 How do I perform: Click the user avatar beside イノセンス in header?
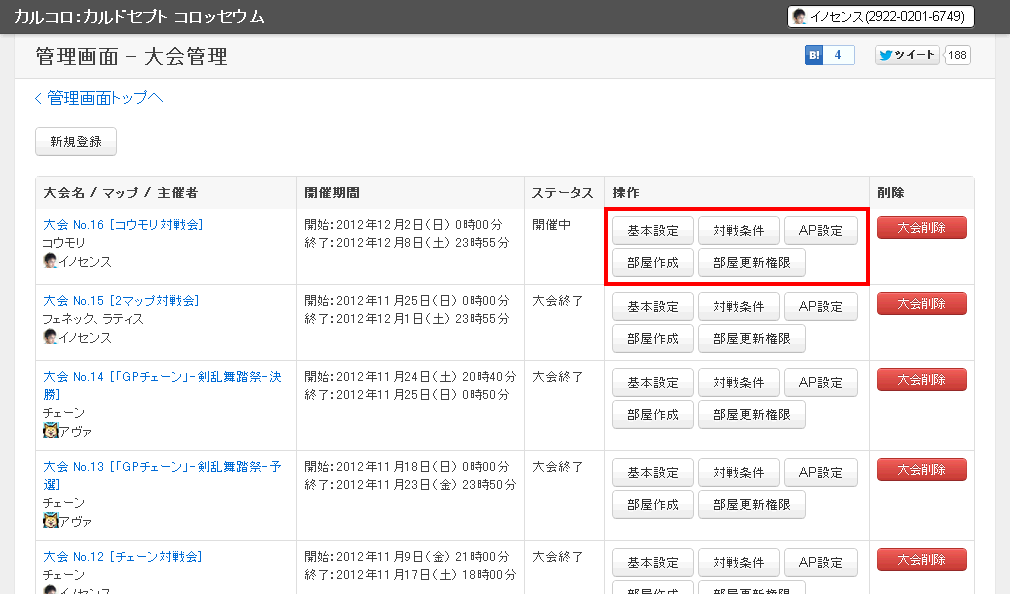(x=799, y=17)
